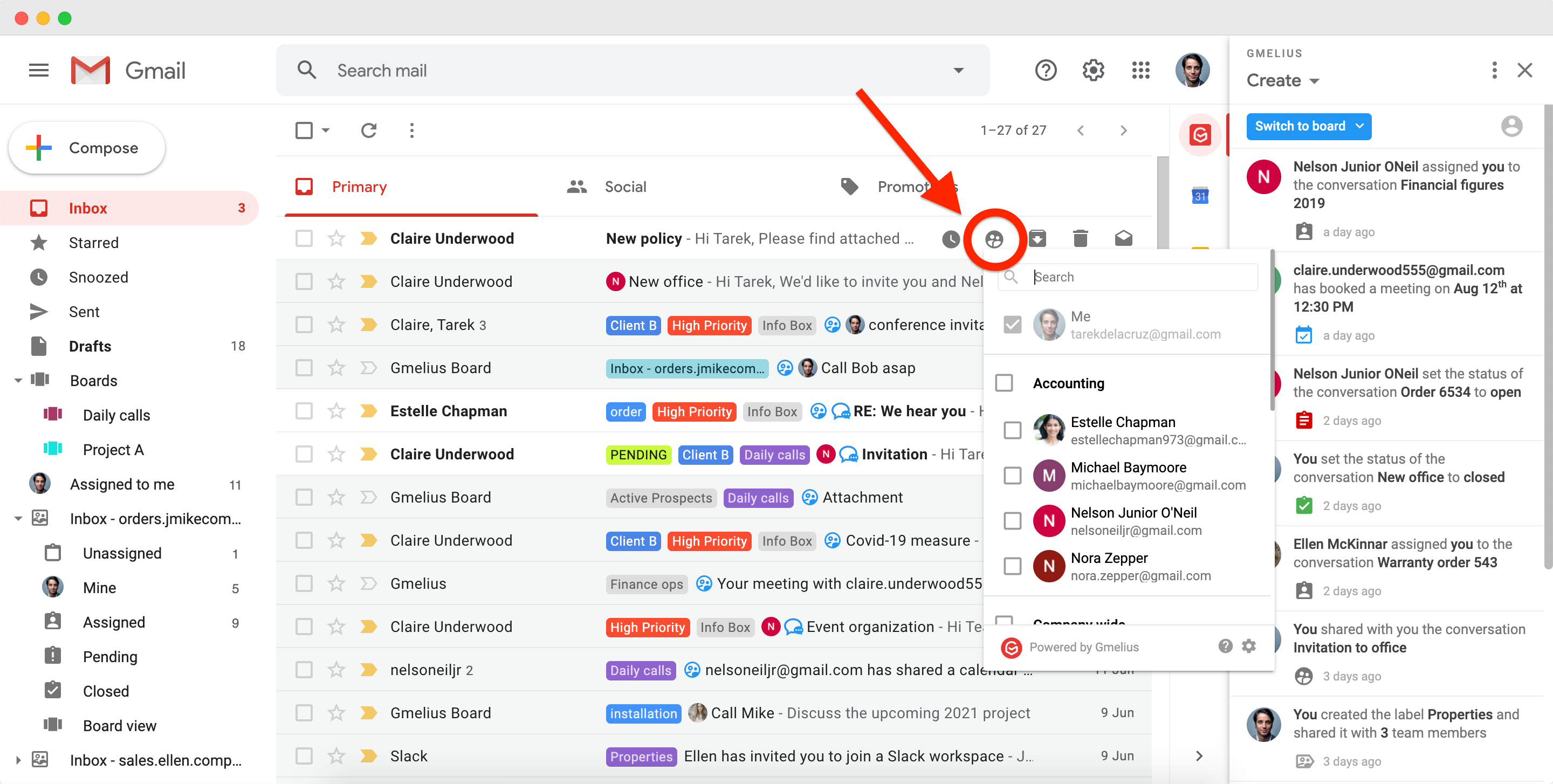Open the more options menu above the email list
The width and height of the screenshot is (1553, 784).
pos(412,130)
